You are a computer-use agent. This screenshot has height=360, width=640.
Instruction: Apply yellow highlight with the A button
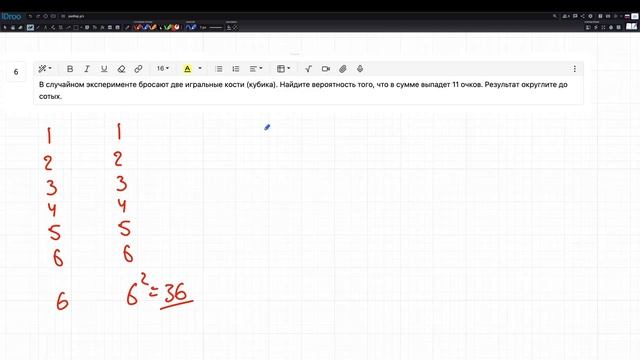pyautogui.click(x=187, y=69)
